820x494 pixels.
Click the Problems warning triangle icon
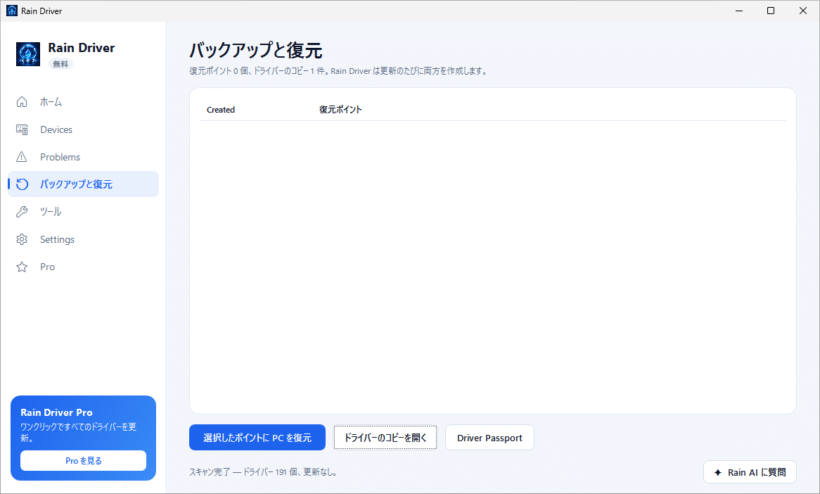pos(21,157)
